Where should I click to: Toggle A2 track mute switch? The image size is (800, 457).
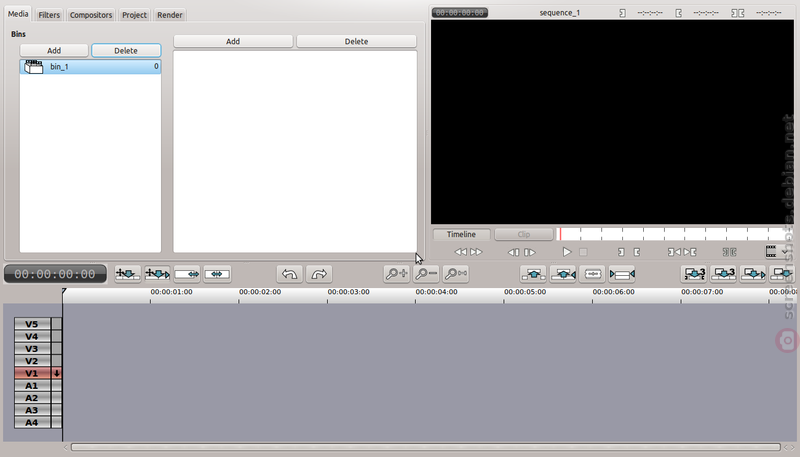[x=57, y=398]
